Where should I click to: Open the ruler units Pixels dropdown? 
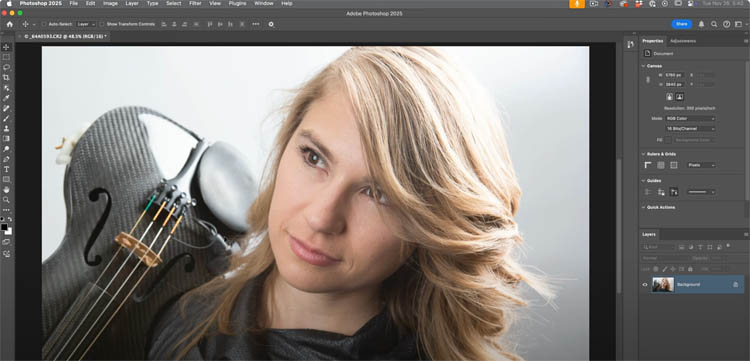pos(701,165)
